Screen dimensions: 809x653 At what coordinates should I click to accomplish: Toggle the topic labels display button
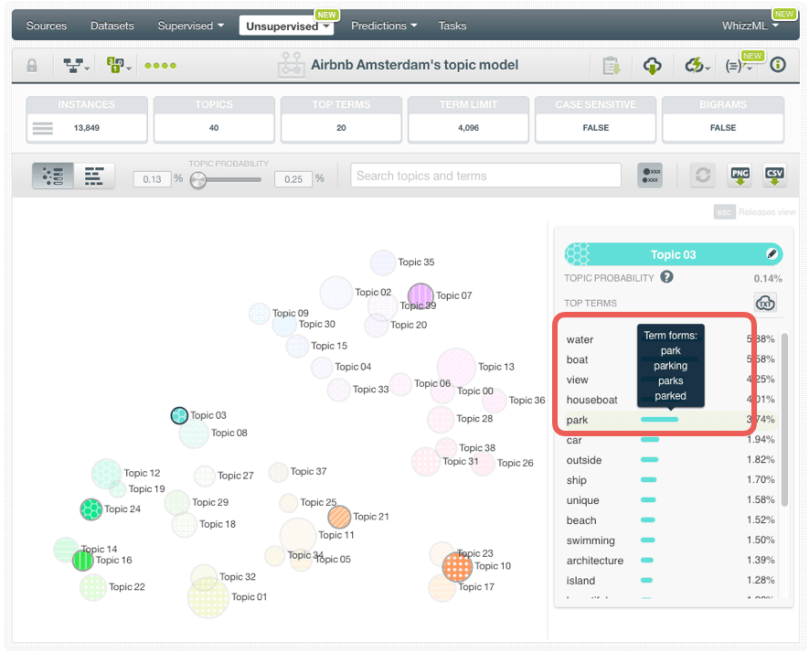(650, 175)
